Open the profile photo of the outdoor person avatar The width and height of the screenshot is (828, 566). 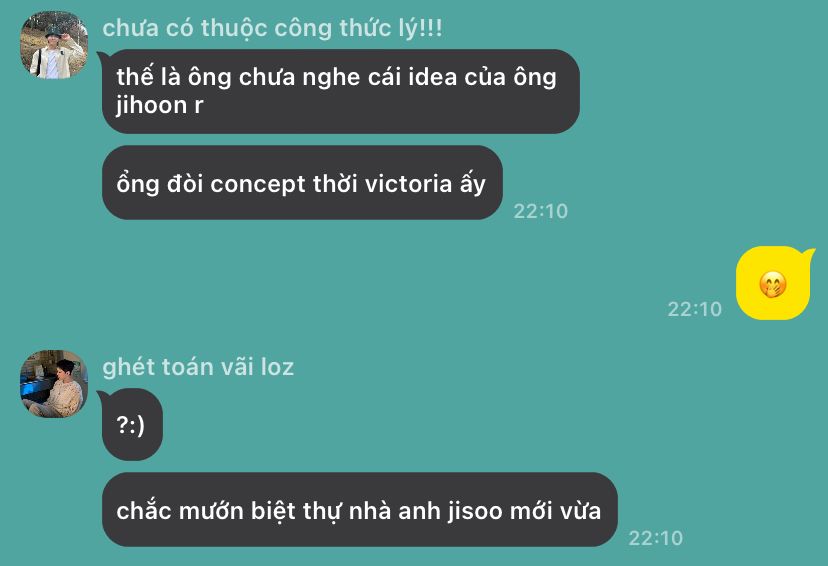(54, 45)
